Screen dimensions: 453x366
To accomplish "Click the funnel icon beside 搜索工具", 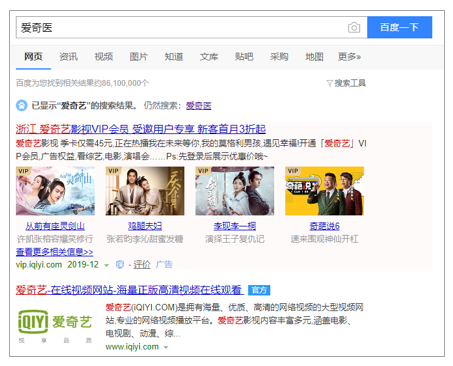I will click(x=329, y=83).
